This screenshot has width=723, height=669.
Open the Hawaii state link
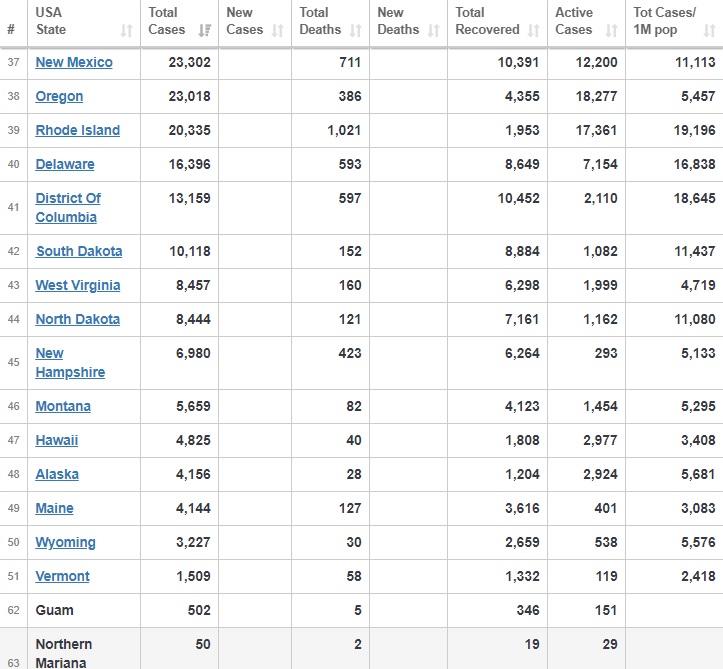pos(56,440)
